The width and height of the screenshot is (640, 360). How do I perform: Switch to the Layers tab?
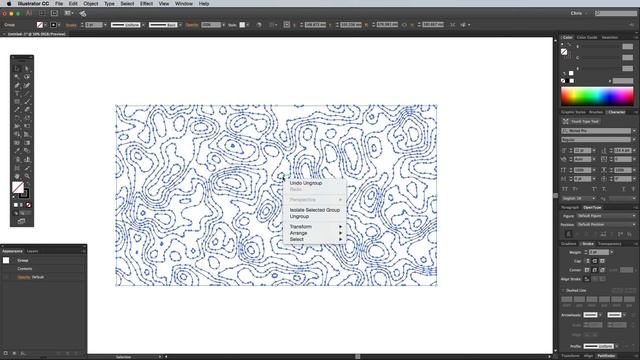click(32, 251)
